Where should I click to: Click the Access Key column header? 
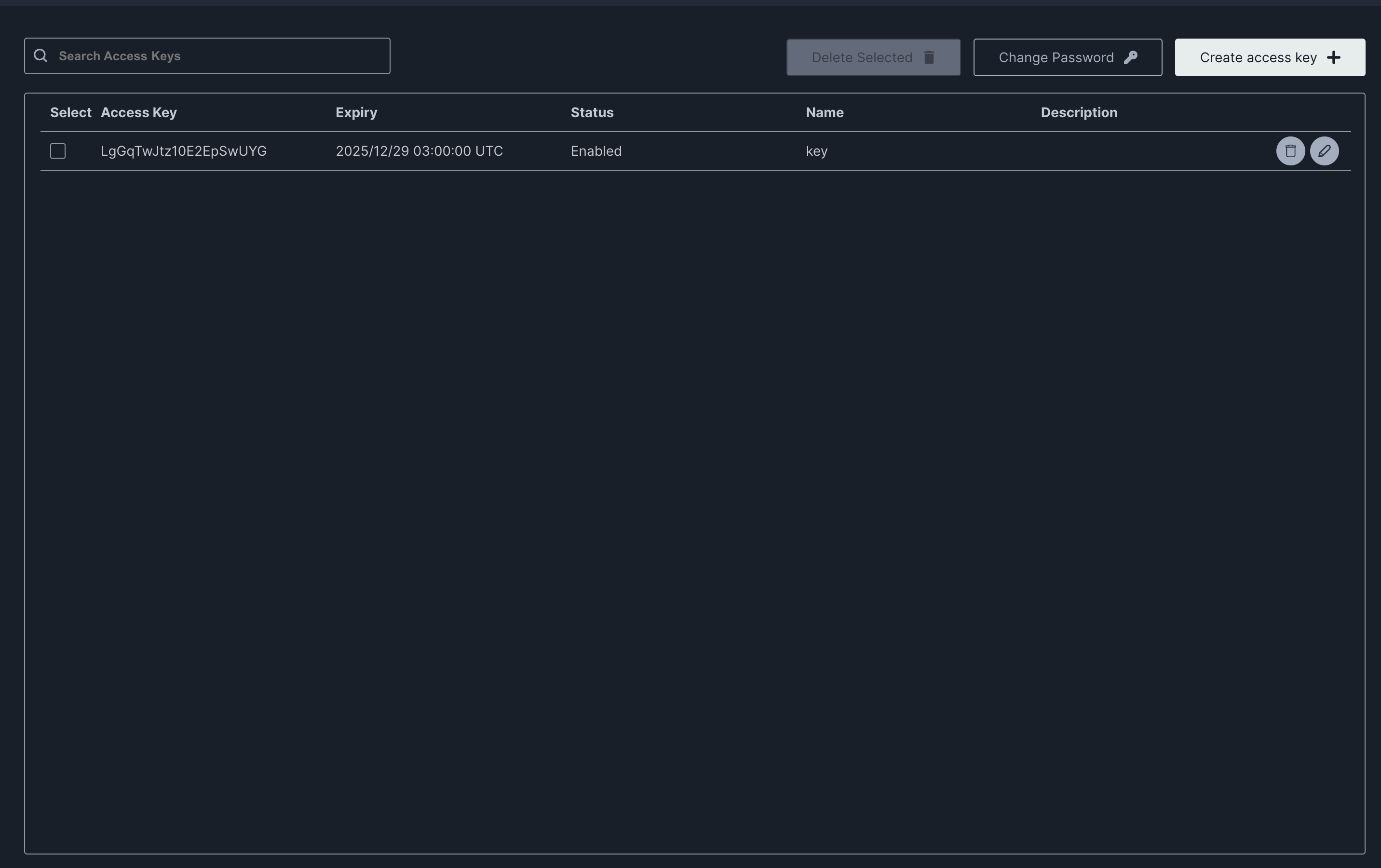click(139, 112)
